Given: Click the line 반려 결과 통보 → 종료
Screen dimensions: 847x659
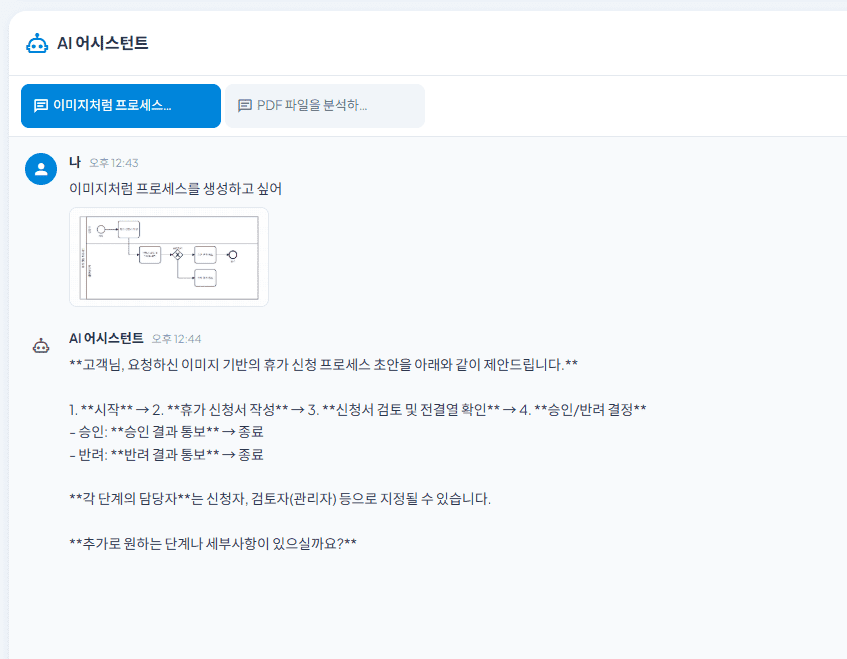Looking at the screenshot, I should (166, 455).
